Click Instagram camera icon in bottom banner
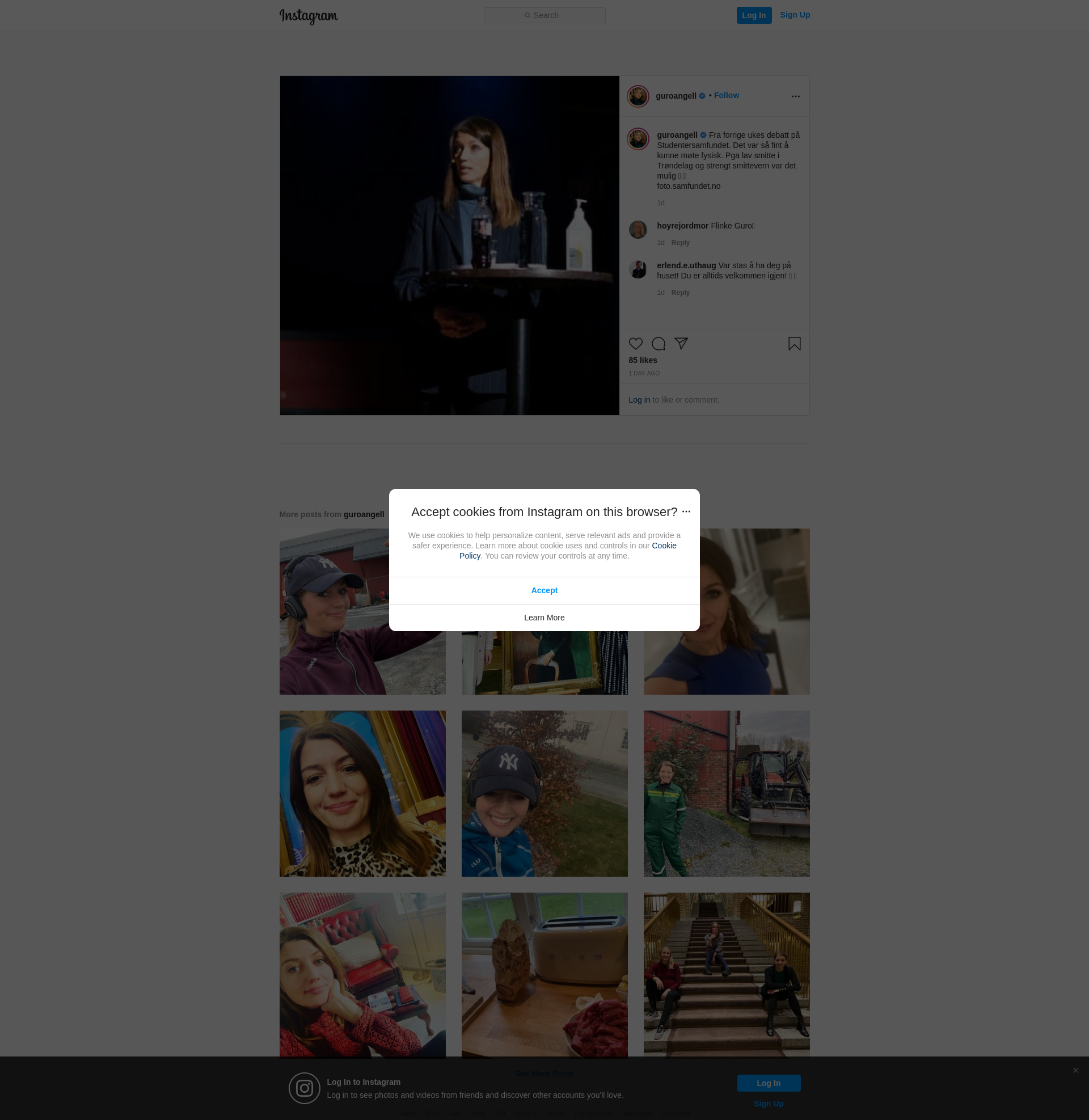 304,1088
